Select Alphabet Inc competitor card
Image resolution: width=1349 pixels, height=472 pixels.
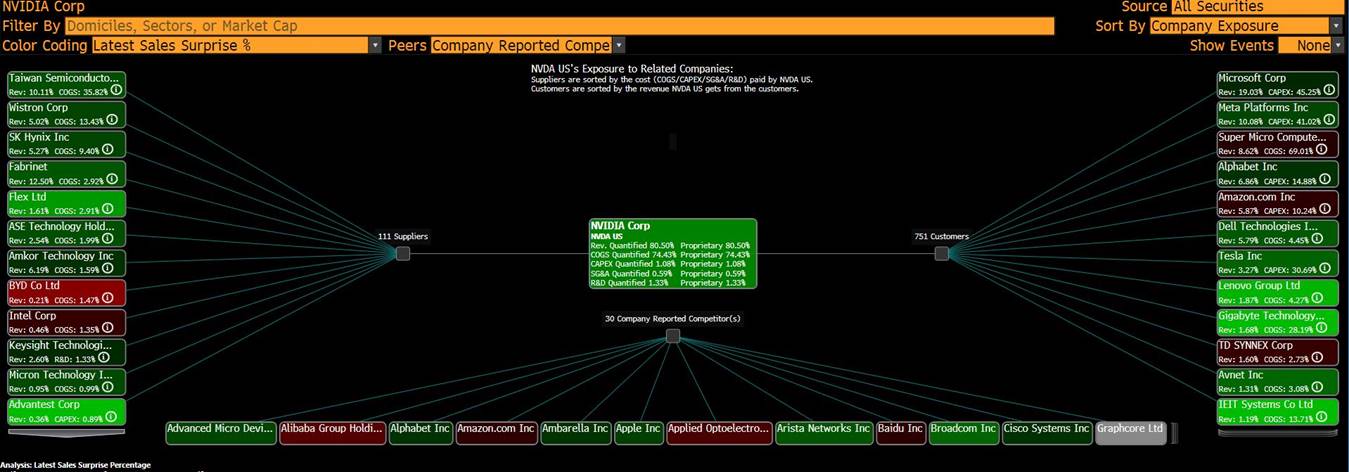[x=421, y=432]
